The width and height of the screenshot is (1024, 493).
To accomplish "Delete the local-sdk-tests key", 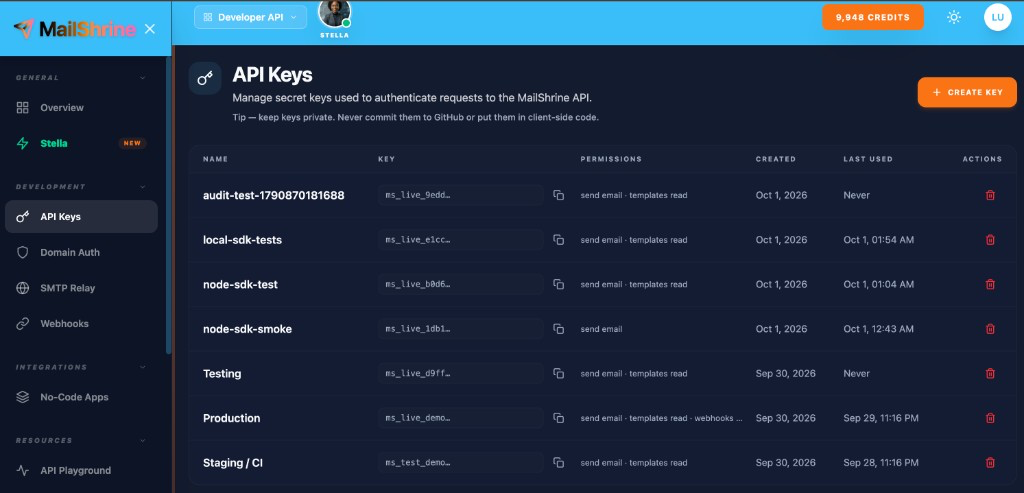I will pos(990,240).
